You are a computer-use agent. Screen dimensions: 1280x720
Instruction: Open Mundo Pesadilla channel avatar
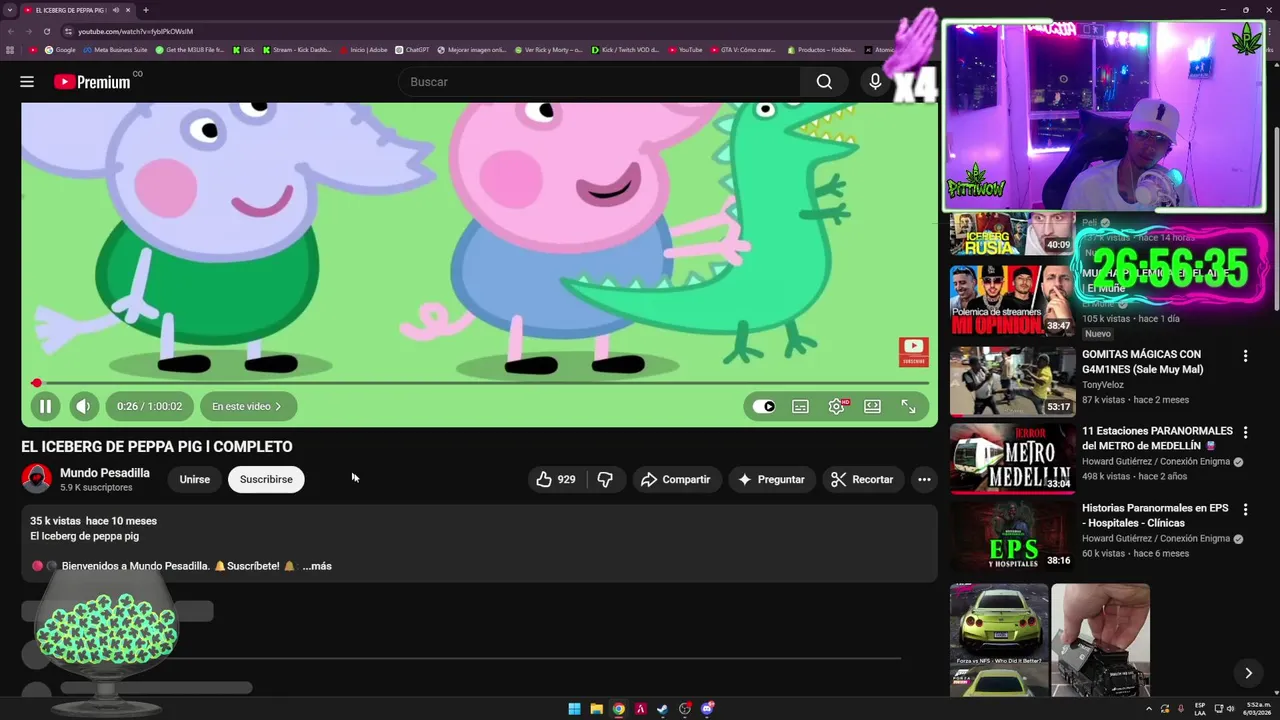(x=37, y=479)
